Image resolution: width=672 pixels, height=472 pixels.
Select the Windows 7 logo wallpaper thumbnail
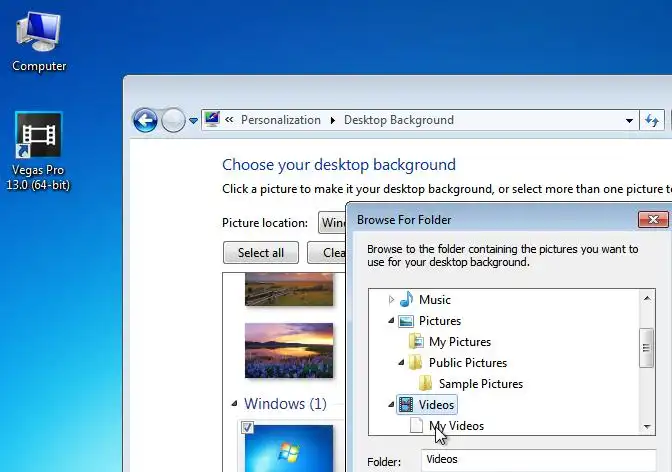tap(289, 448)
